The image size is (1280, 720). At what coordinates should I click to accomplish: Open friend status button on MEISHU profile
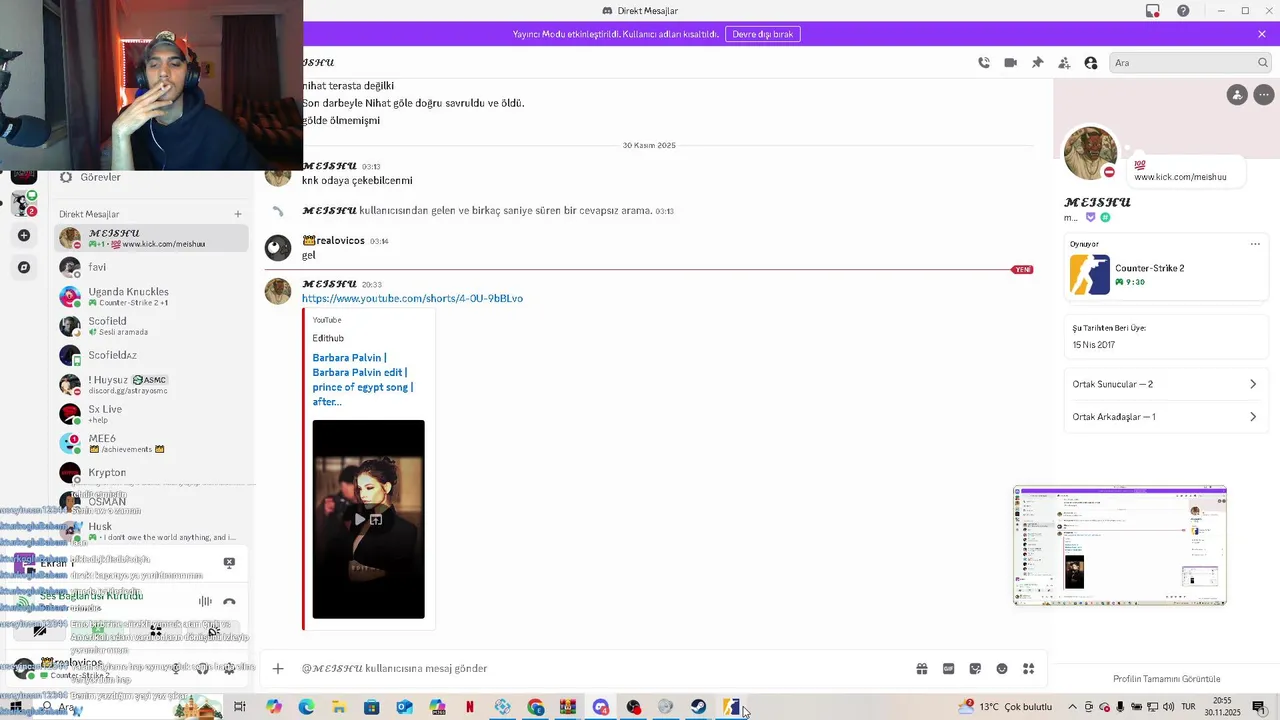coord(1237,95)
